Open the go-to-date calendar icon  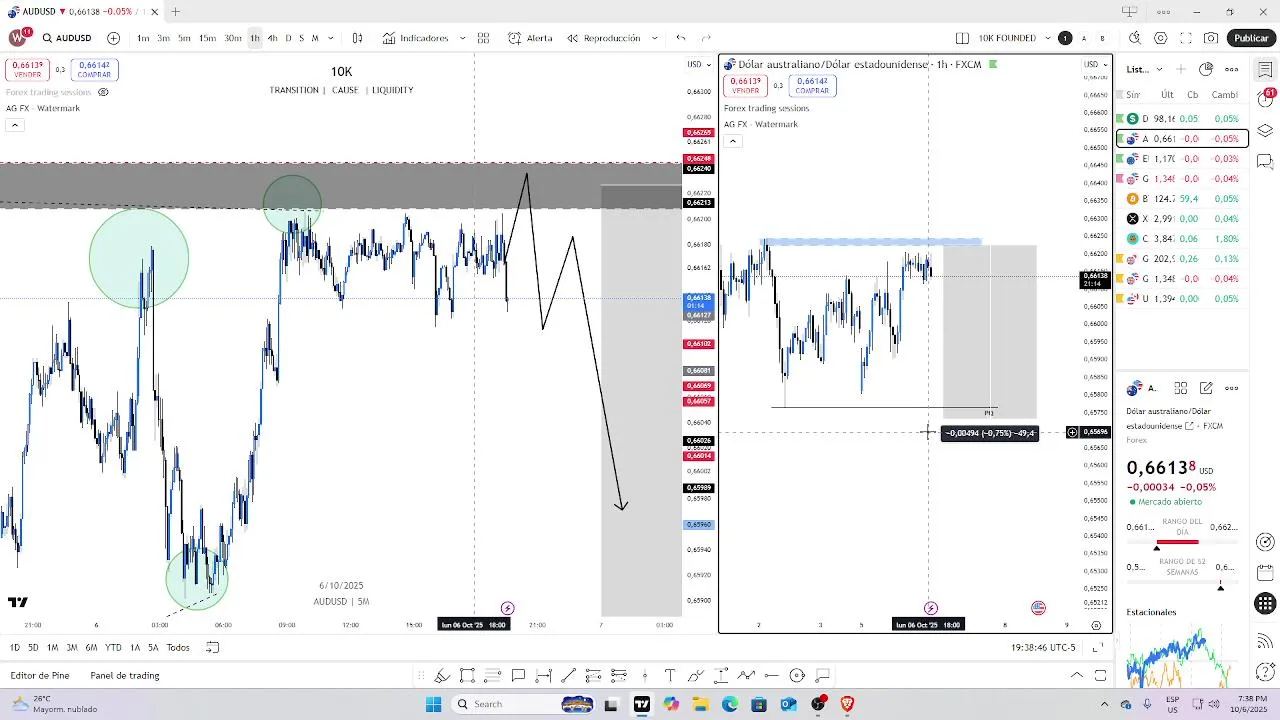[x=212, y=647]
